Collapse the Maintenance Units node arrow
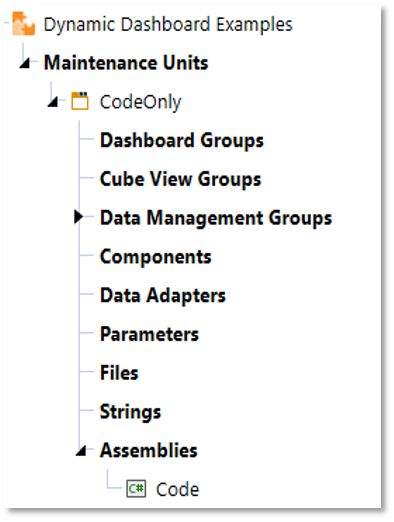394x522 pixels. [25, 63]
